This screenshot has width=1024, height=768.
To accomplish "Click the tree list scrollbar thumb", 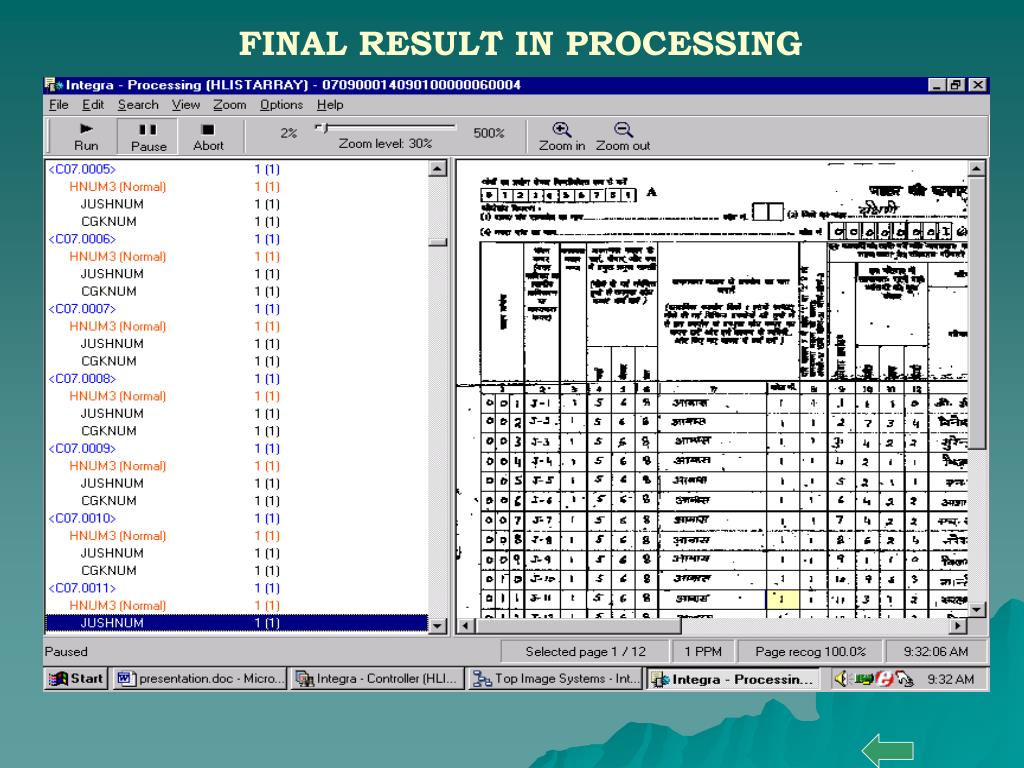I will tap(438, 242).
